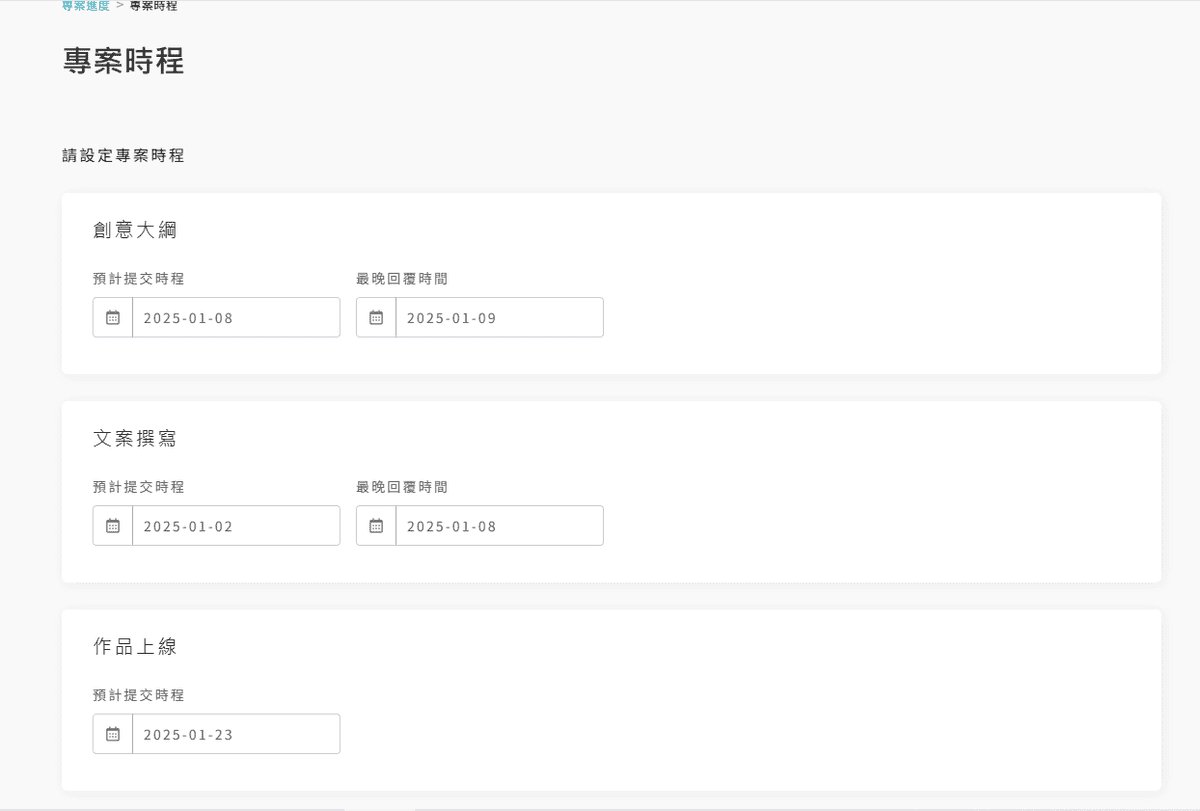Open calendar icon for 創意大綱 預計提交時程
Viewport: 1200px width, 811px height.
pyautogui.click(x=113, y=318)
